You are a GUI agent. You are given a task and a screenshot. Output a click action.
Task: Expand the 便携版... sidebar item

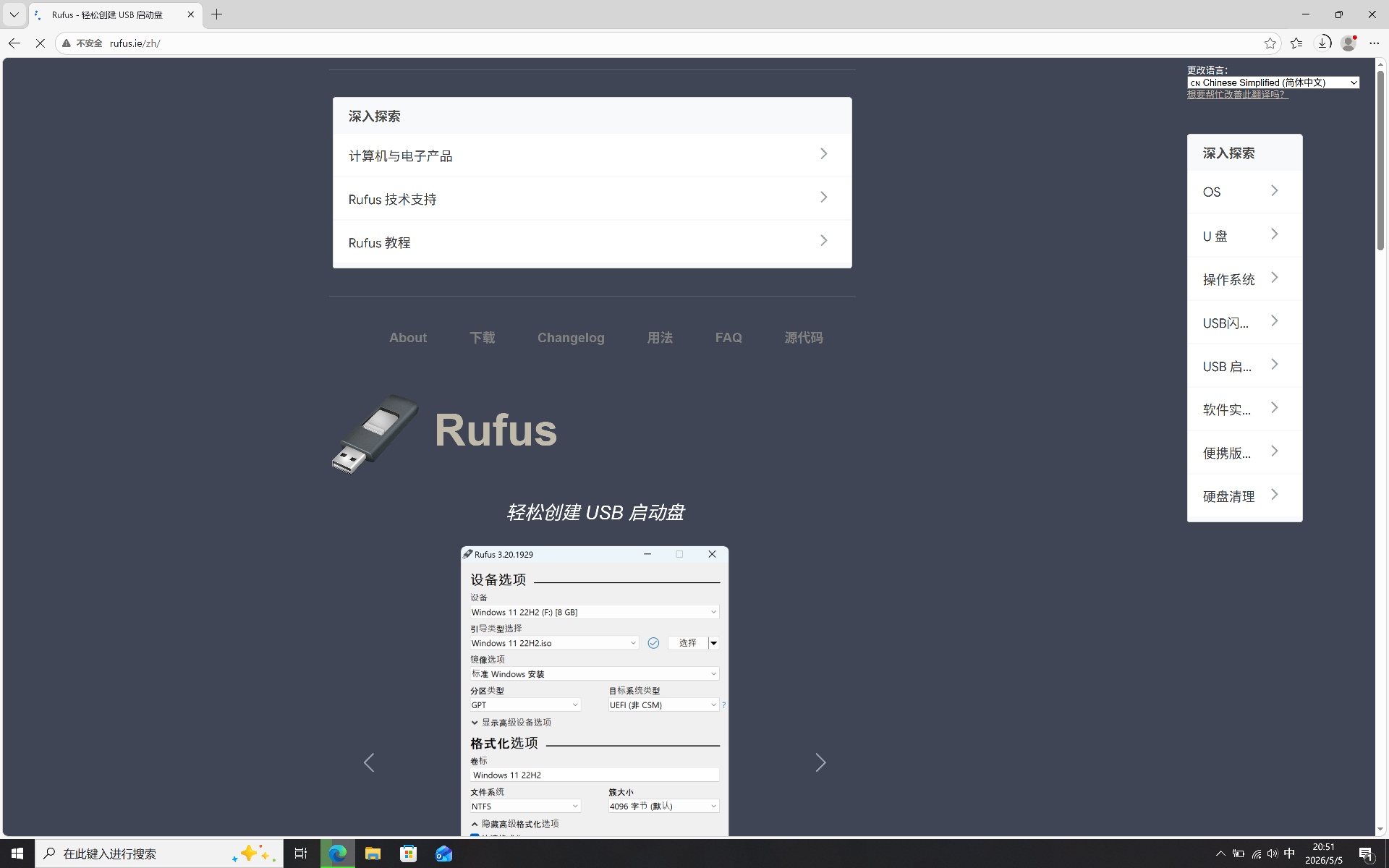(x=1244, y=453)
